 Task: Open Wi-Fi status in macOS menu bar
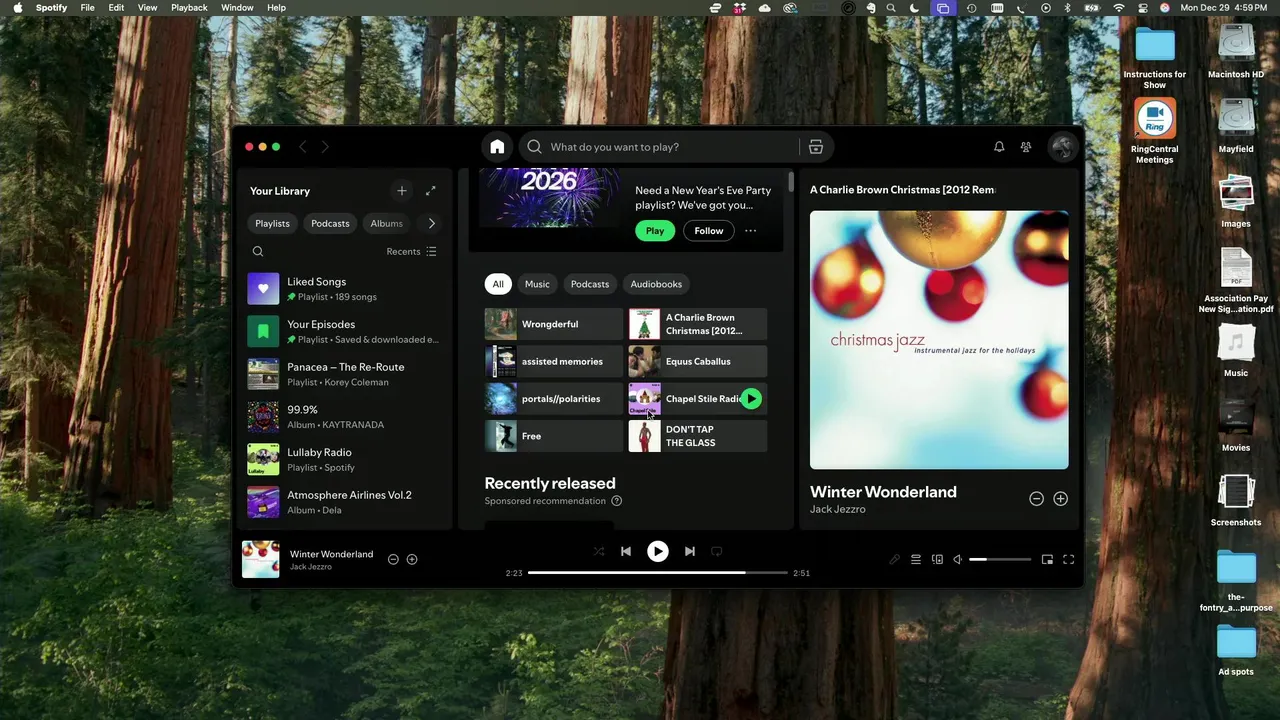[x=1119, y=8]
